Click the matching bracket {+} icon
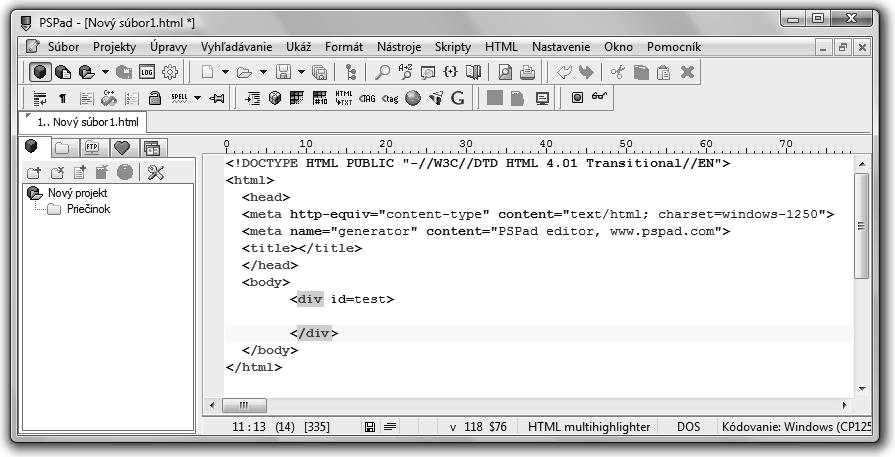 coord(450,71)
